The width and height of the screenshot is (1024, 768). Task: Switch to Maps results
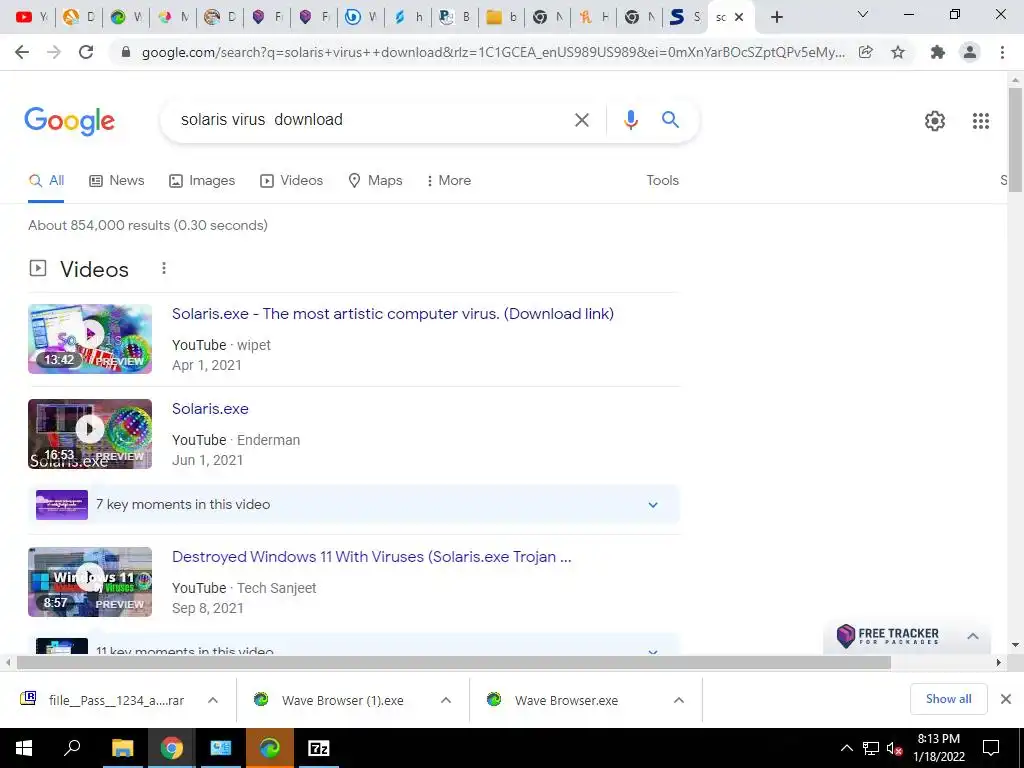pos(375,181)
